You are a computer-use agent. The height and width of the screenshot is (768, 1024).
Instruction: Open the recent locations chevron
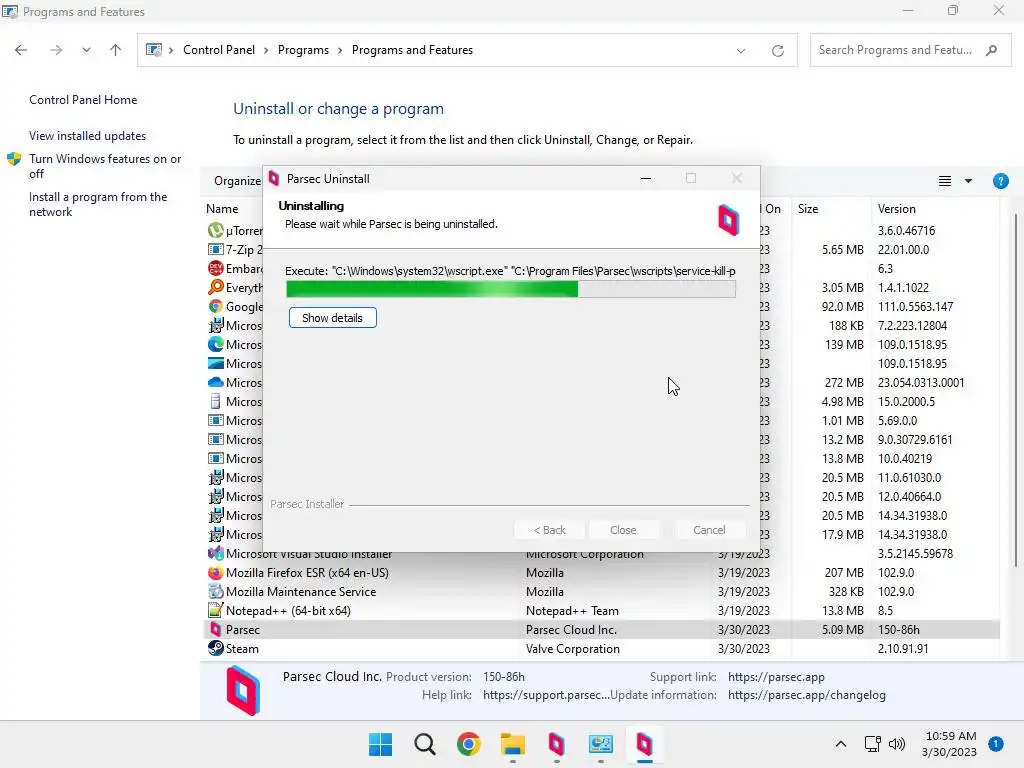tap(86, 50)
